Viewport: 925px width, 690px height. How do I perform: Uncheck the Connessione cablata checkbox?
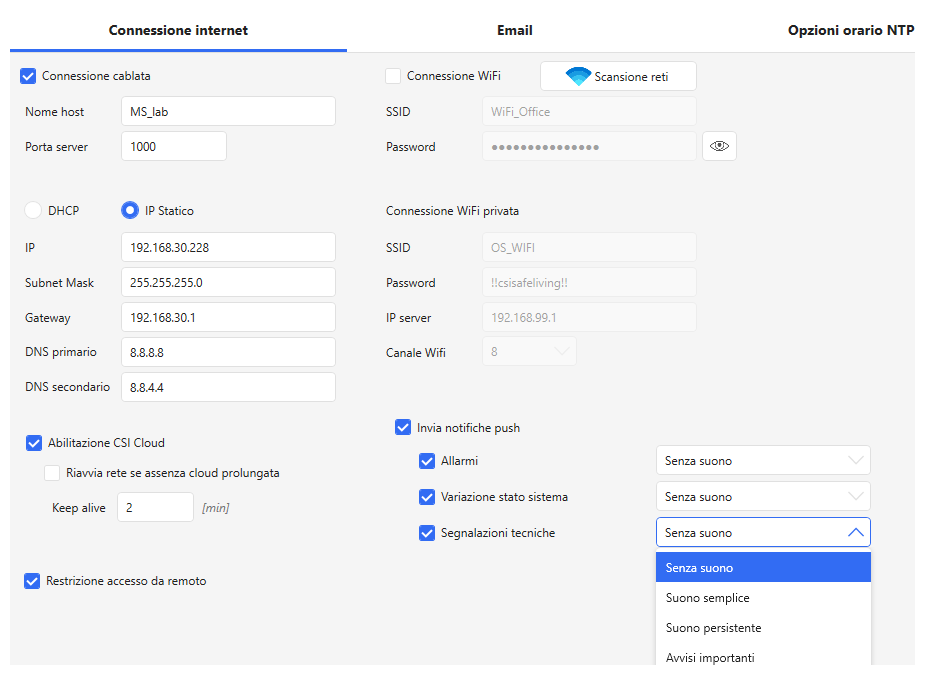28,76
